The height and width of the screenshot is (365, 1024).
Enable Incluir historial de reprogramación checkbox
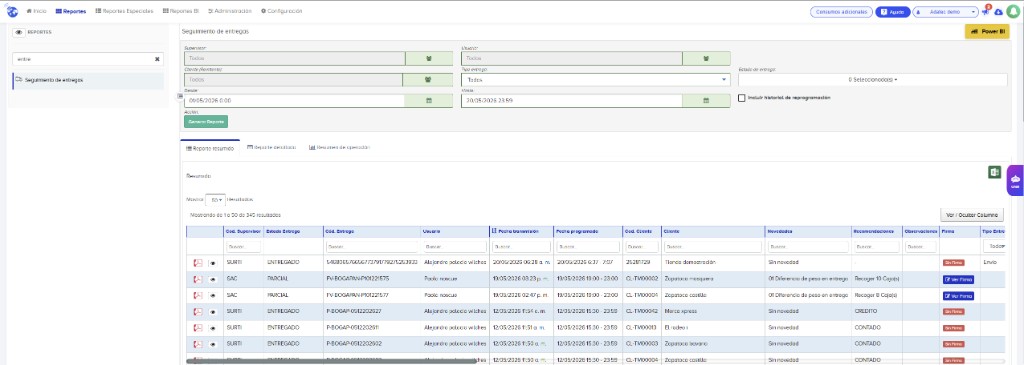click(x=742, y=98)
